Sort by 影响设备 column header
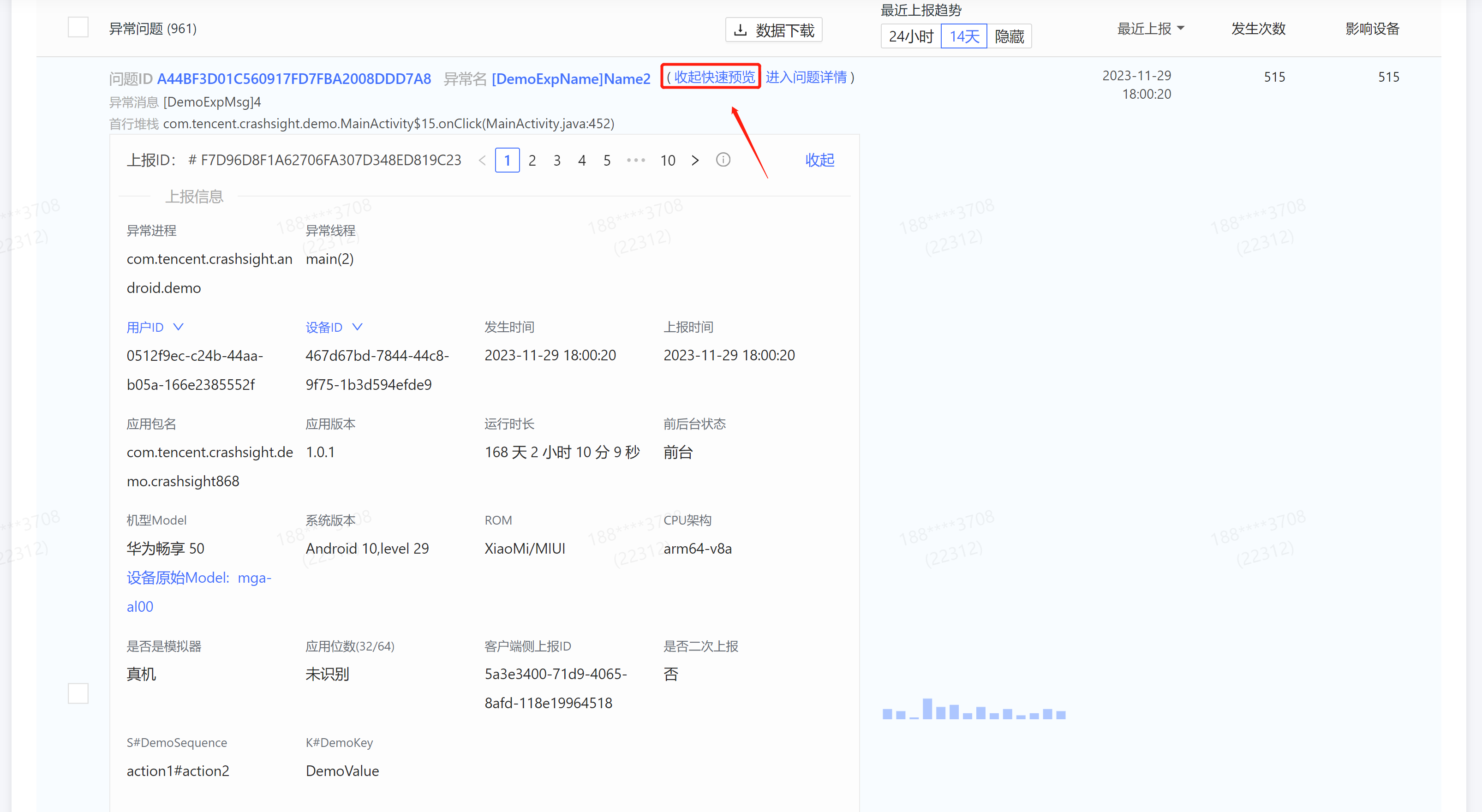Screen dimensions: 1482x812 1372,29
